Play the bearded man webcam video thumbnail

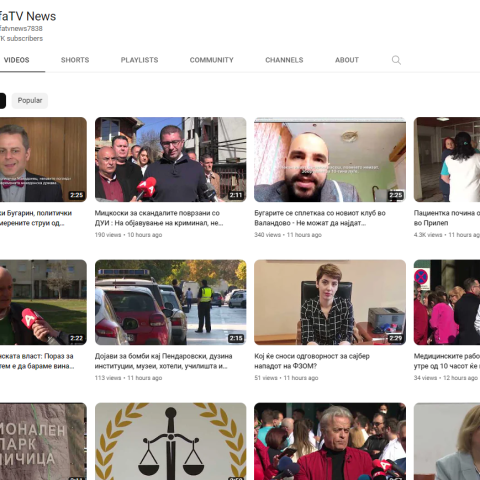[x=330, y=159]
